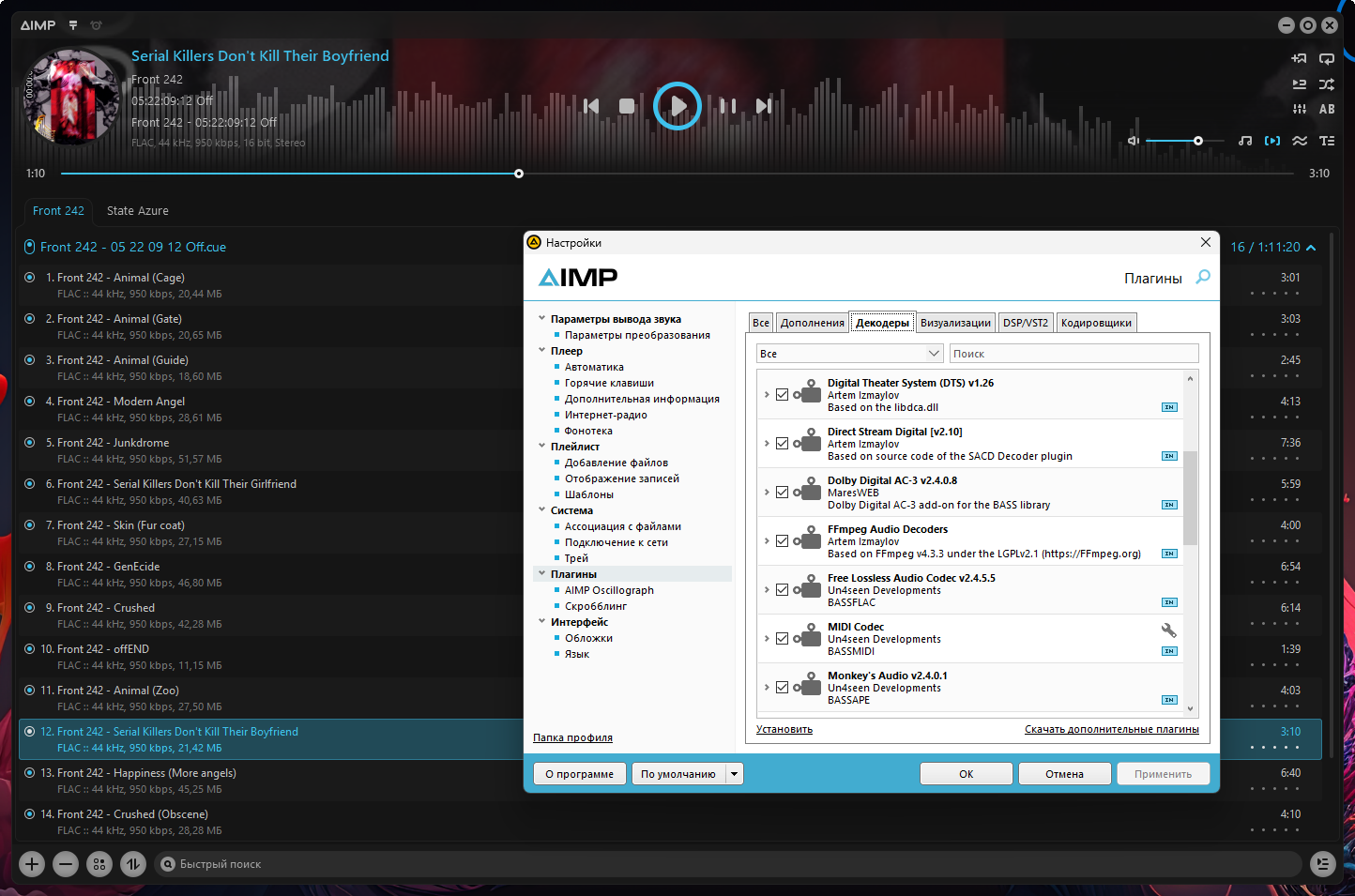Expand the FFmpeg Audio Decoders plugin details
The image size is (1355, 896).
coord(767,541)
